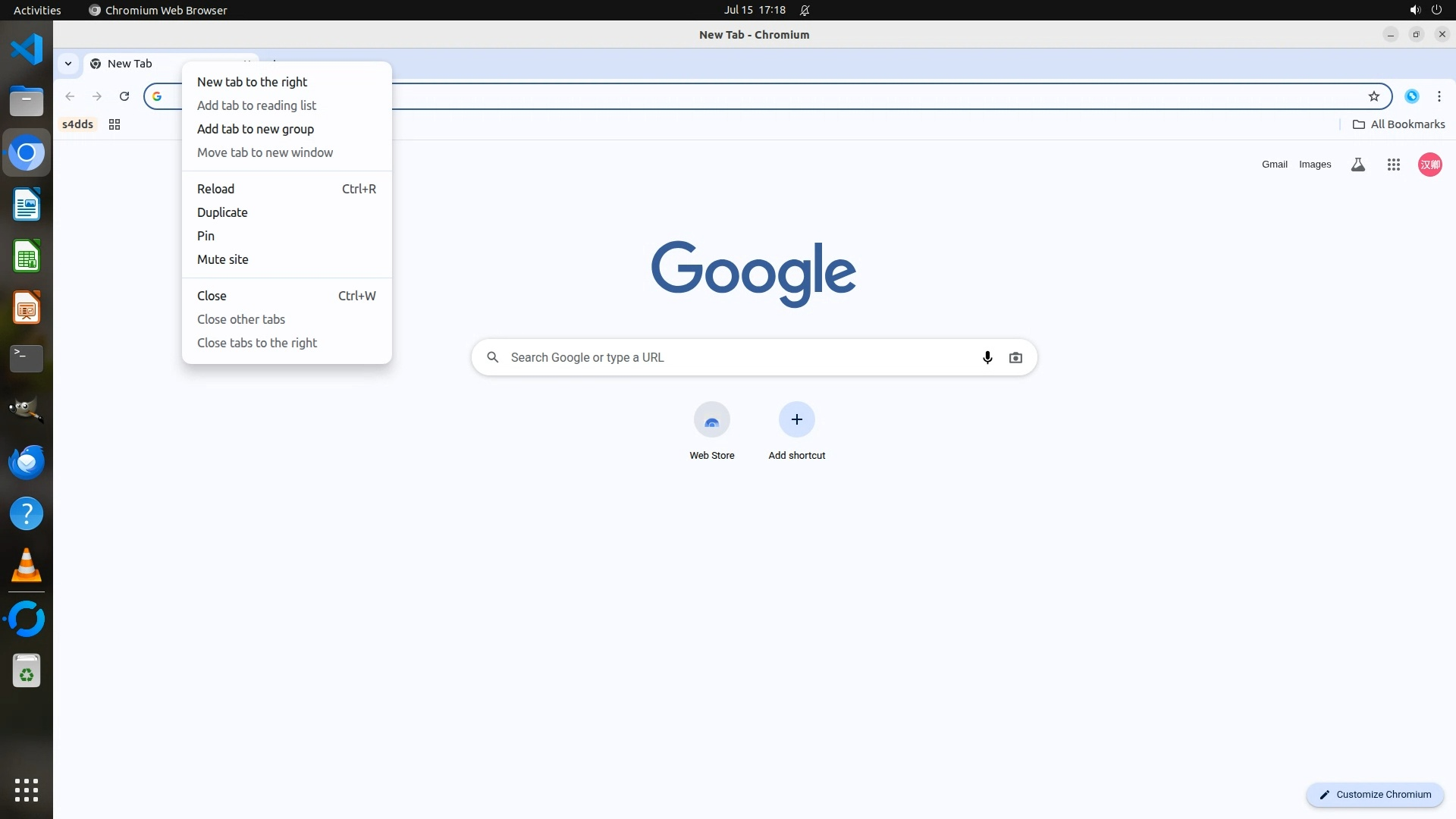The height and width of the screenshot is (819, 1456).
Task: Choose Pin from the tab context menu
Action: click(206, 236)
